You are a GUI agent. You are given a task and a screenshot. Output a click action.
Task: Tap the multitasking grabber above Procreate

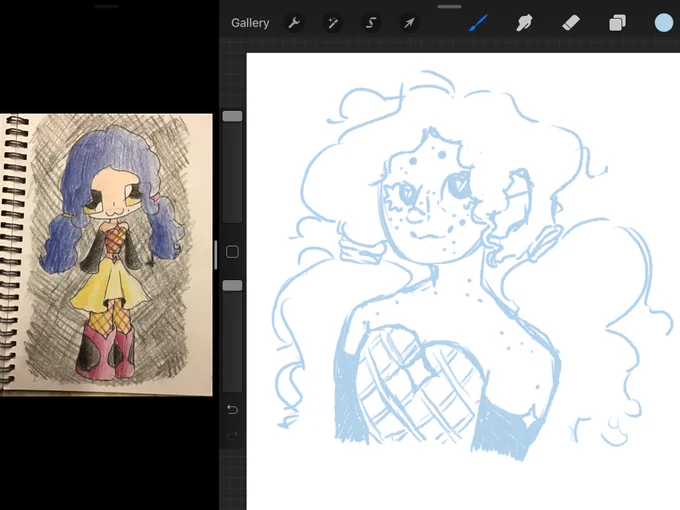[449, 7]
